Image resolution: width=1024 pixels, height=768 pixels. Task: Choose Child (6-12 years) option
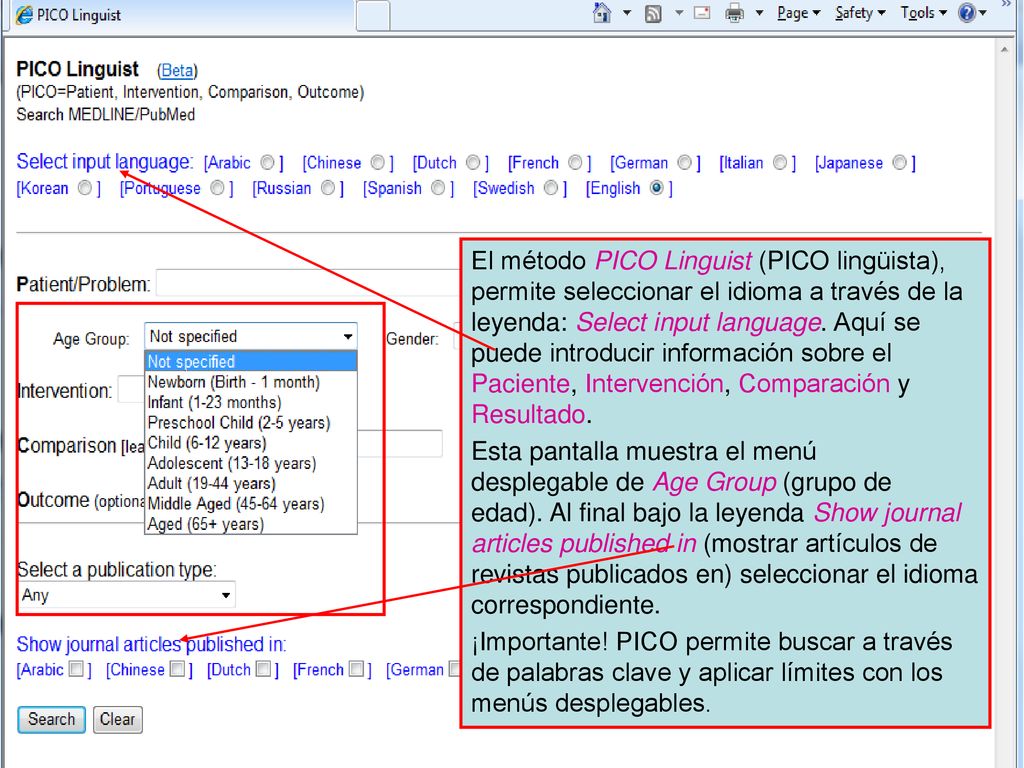pyautogui.click(x=251, y=443)
